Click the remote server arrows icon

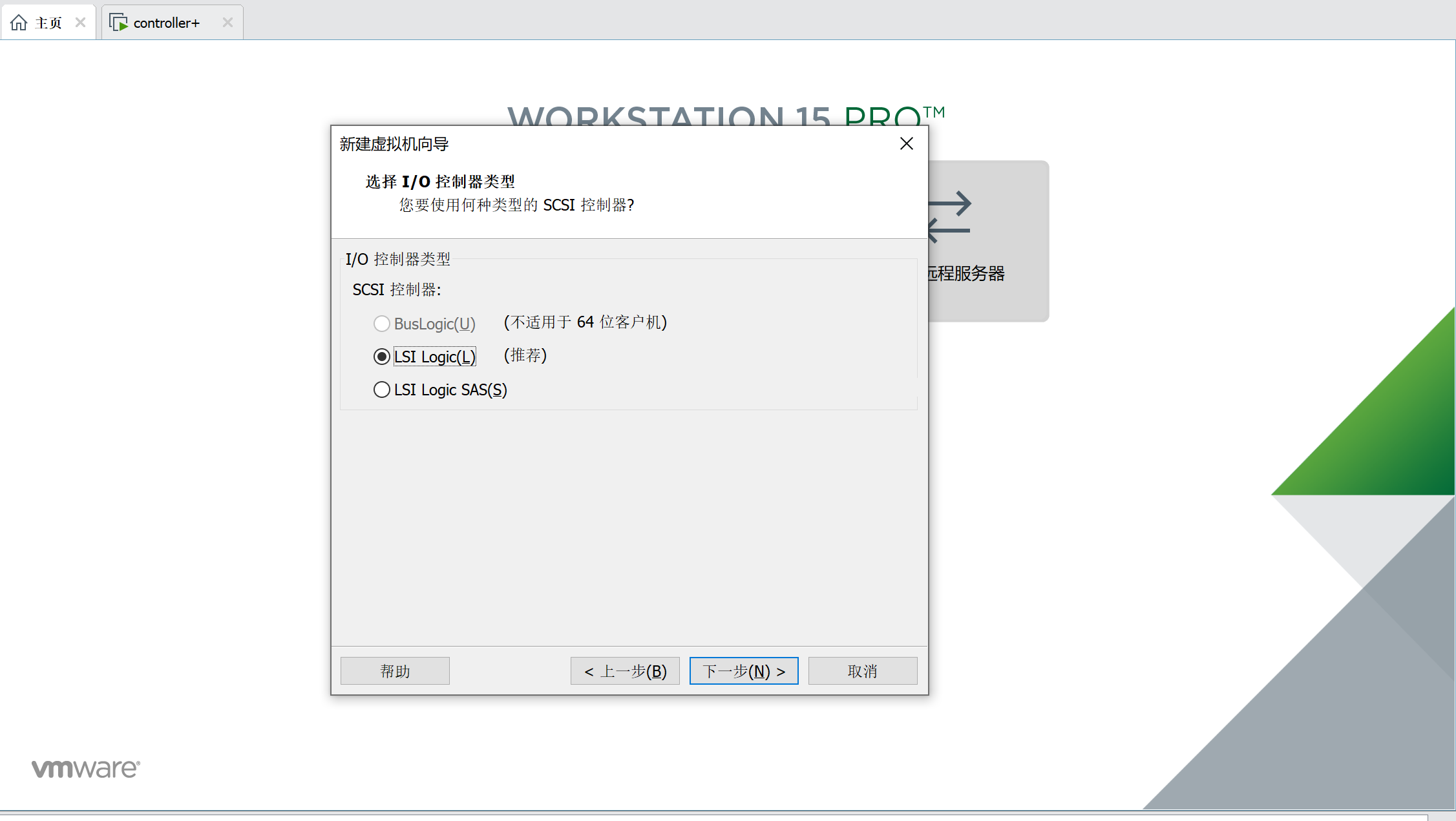tap(949, 216)
